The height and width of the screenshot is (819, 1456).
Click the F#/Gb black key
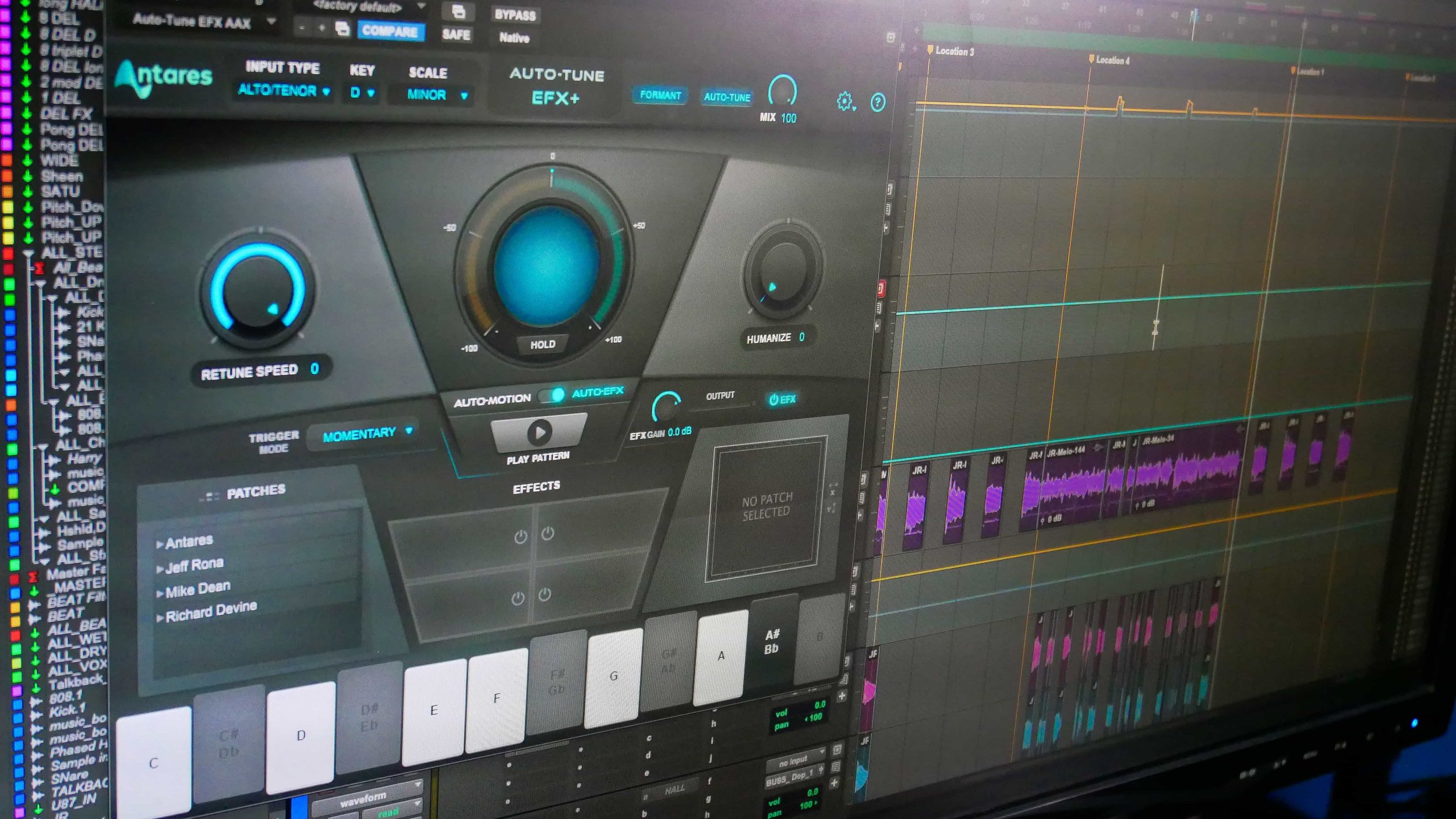(x=557, y=682)
